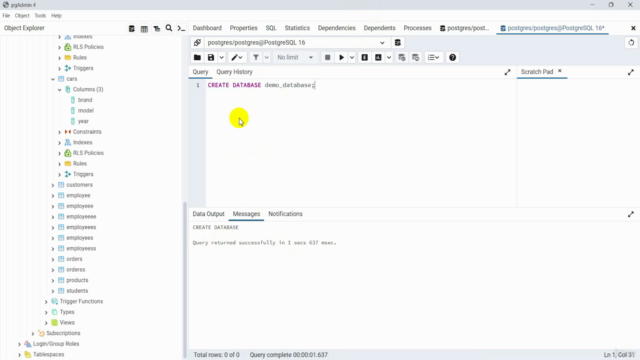Launch the PSQL tool terminal icon

[181, 29]
